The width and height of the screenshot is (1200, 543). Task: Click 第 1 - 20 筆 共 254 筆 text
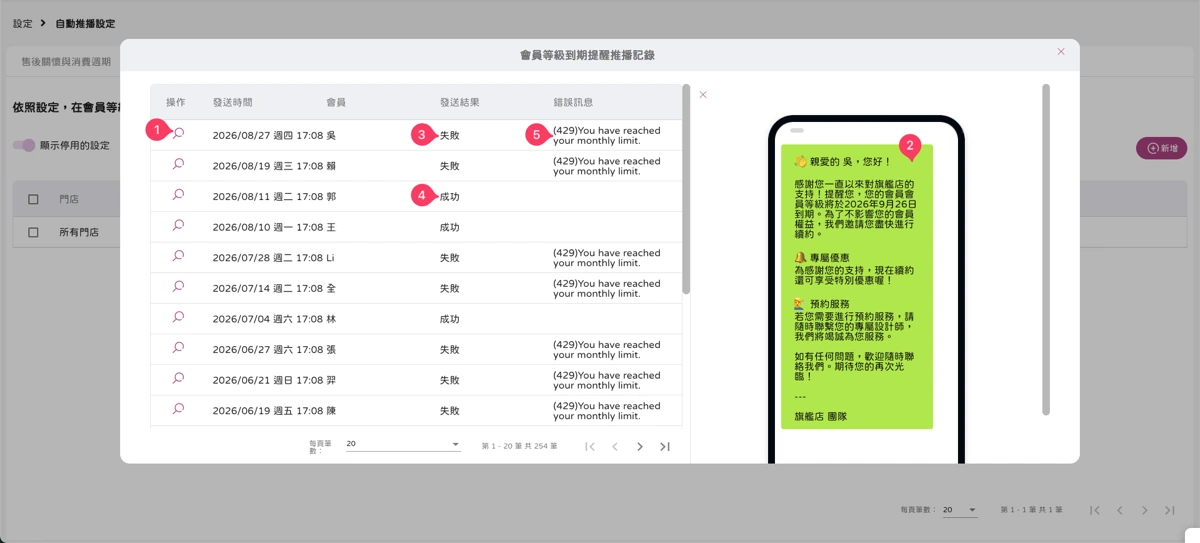(x=519, y=446)
